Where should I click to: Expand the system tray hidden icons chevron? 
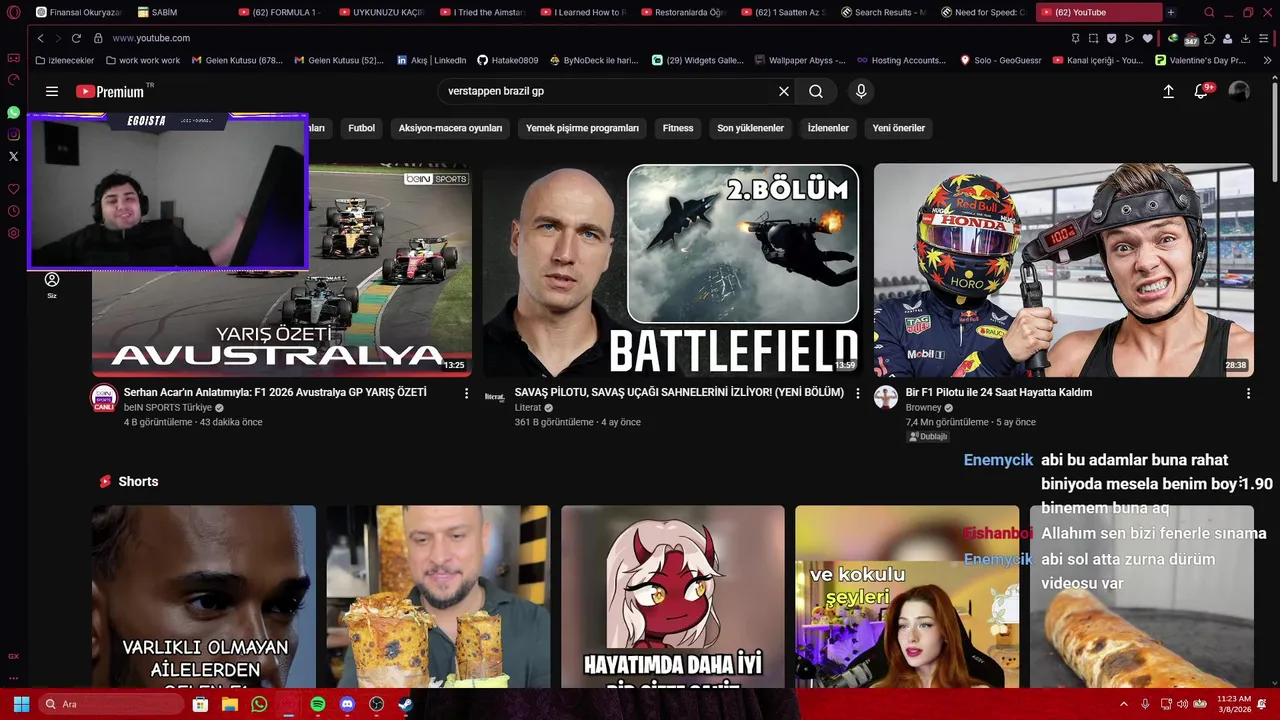tap(1124, 704)
